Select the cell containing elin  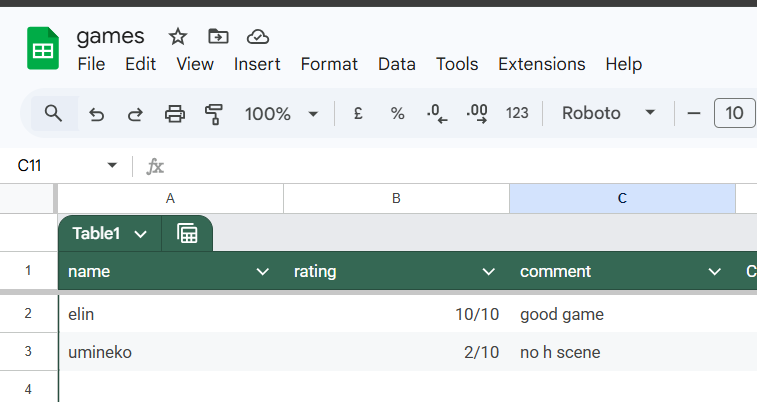pos(171,314)
